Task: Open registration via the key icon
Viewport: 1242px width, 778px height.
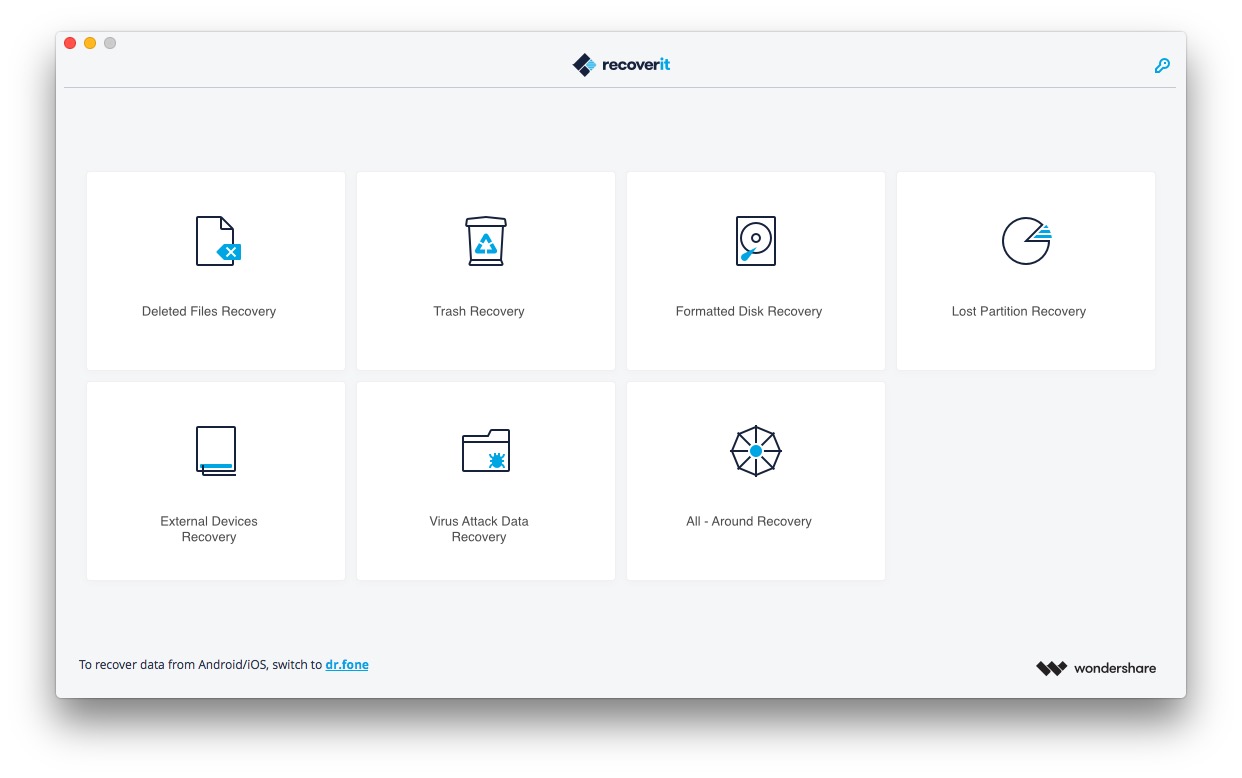Action: tap(1162, 66)
